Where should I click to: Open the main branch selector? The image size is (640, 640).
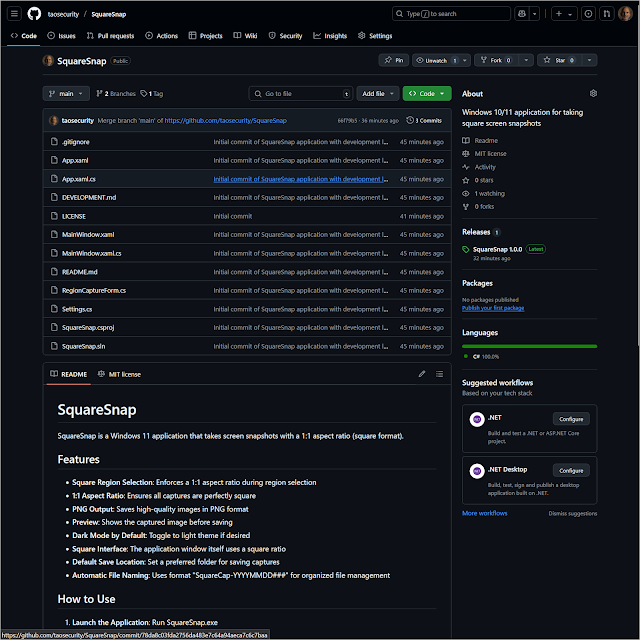pyautogui.click(x=66, y=93)
